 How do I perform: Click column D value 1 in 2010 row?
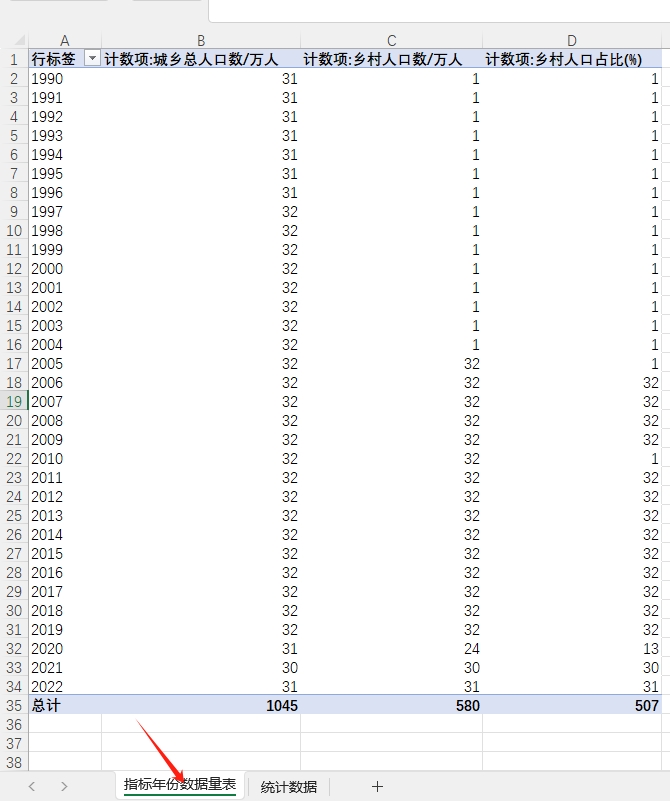coord(572,459)
